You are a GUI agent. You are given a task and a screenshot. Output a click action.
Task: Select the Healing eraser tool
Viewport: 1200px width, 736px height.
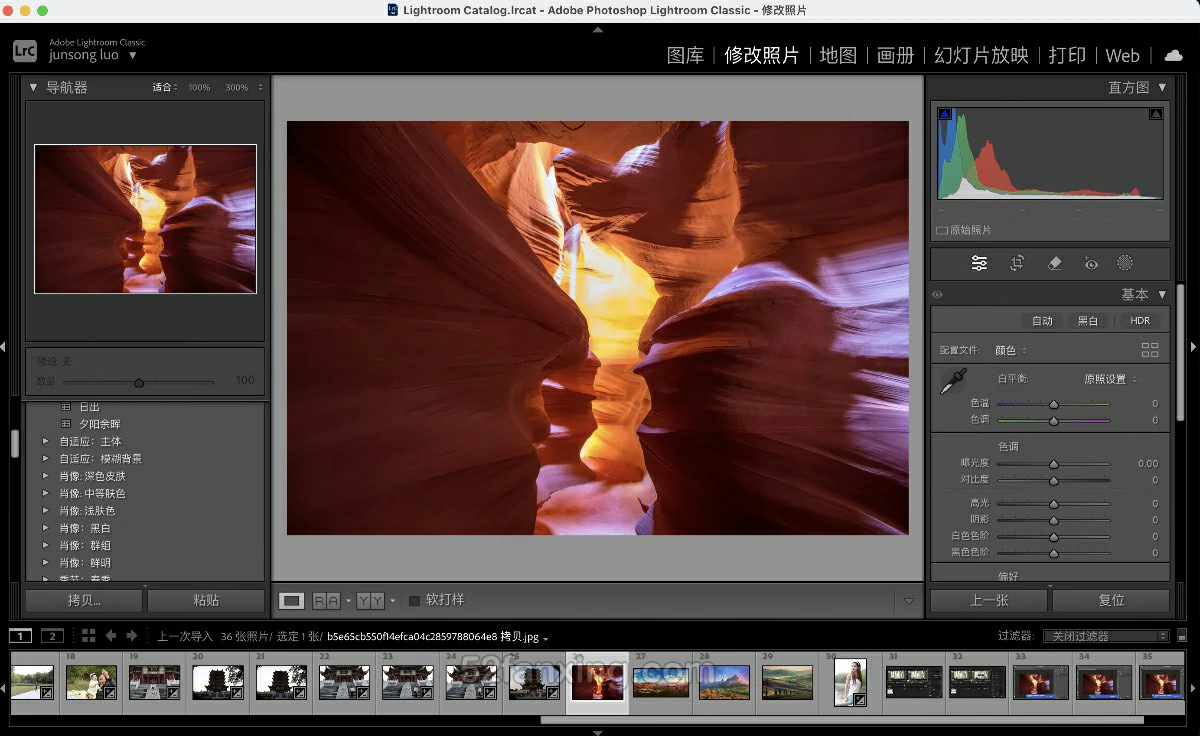(x=1054, y=263)
